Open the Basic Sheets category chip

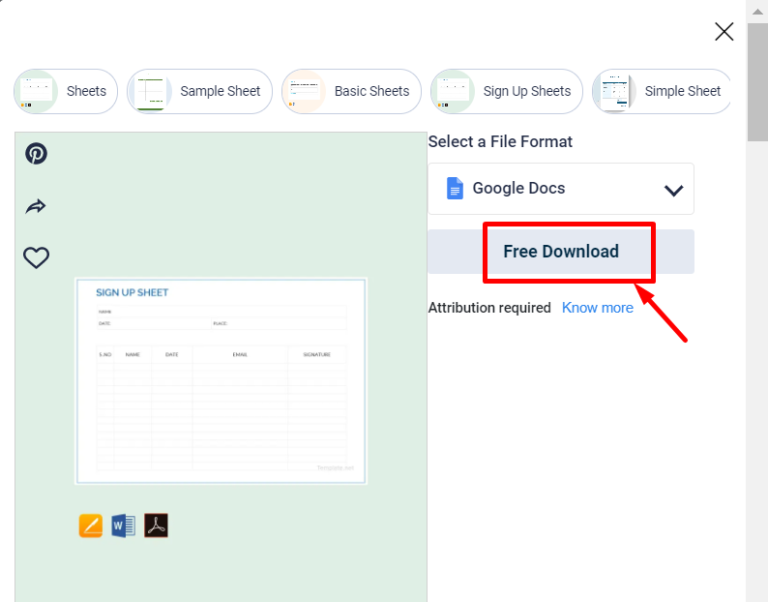[351, 91]
